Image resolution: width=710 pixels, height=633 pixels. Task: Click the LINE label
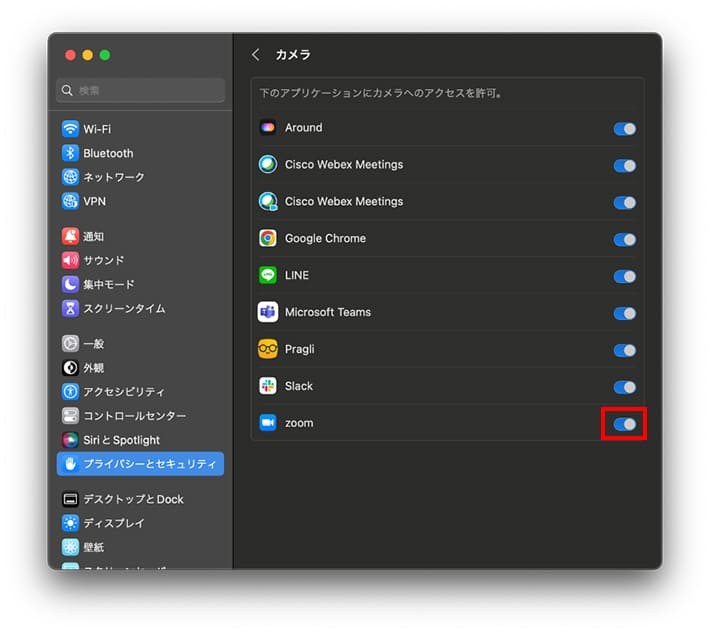(x=297, y=275)
